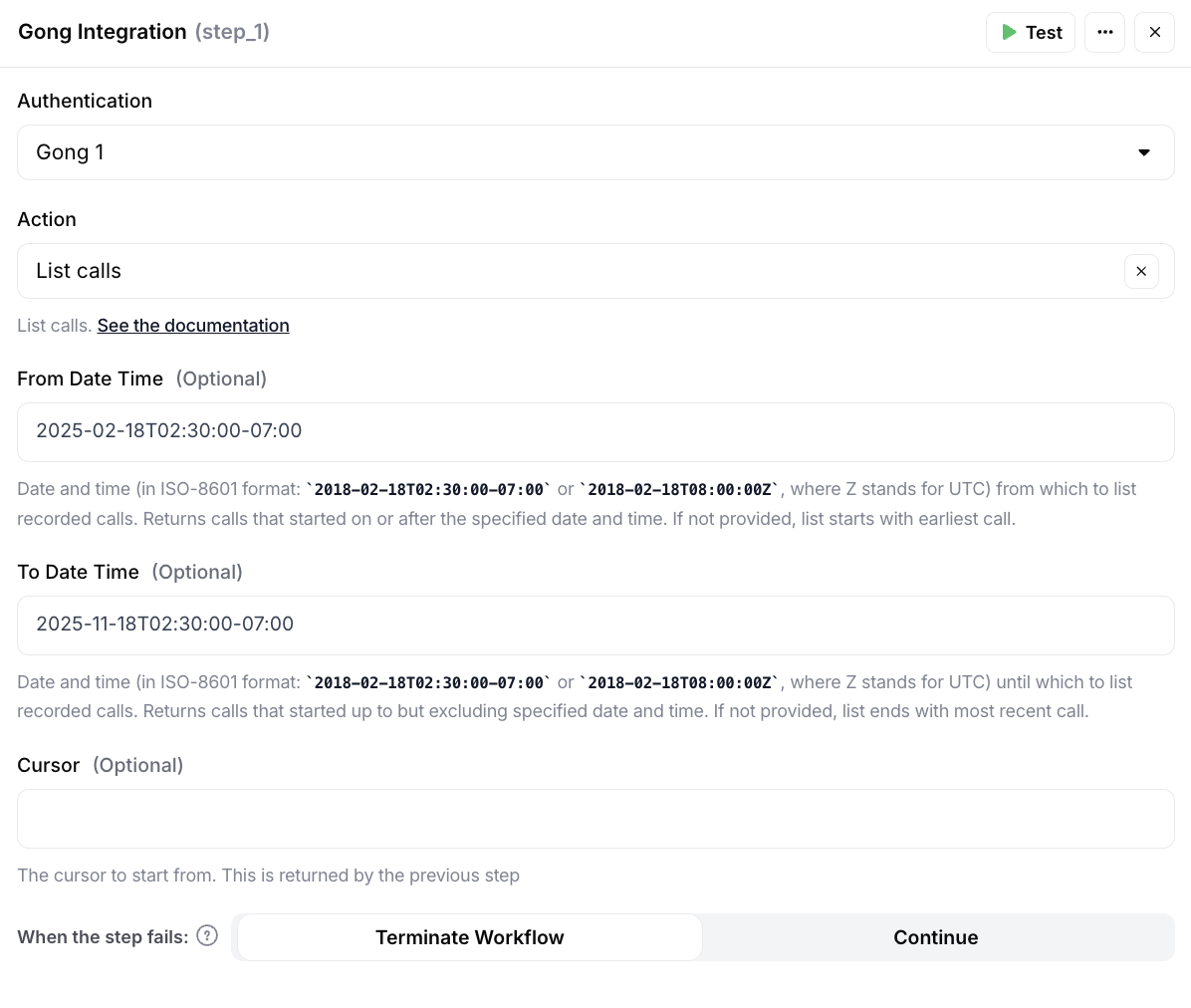Screen dimensions: 1191x1008
Task: Clear the selected List calls action
Action: [1141, 271]
